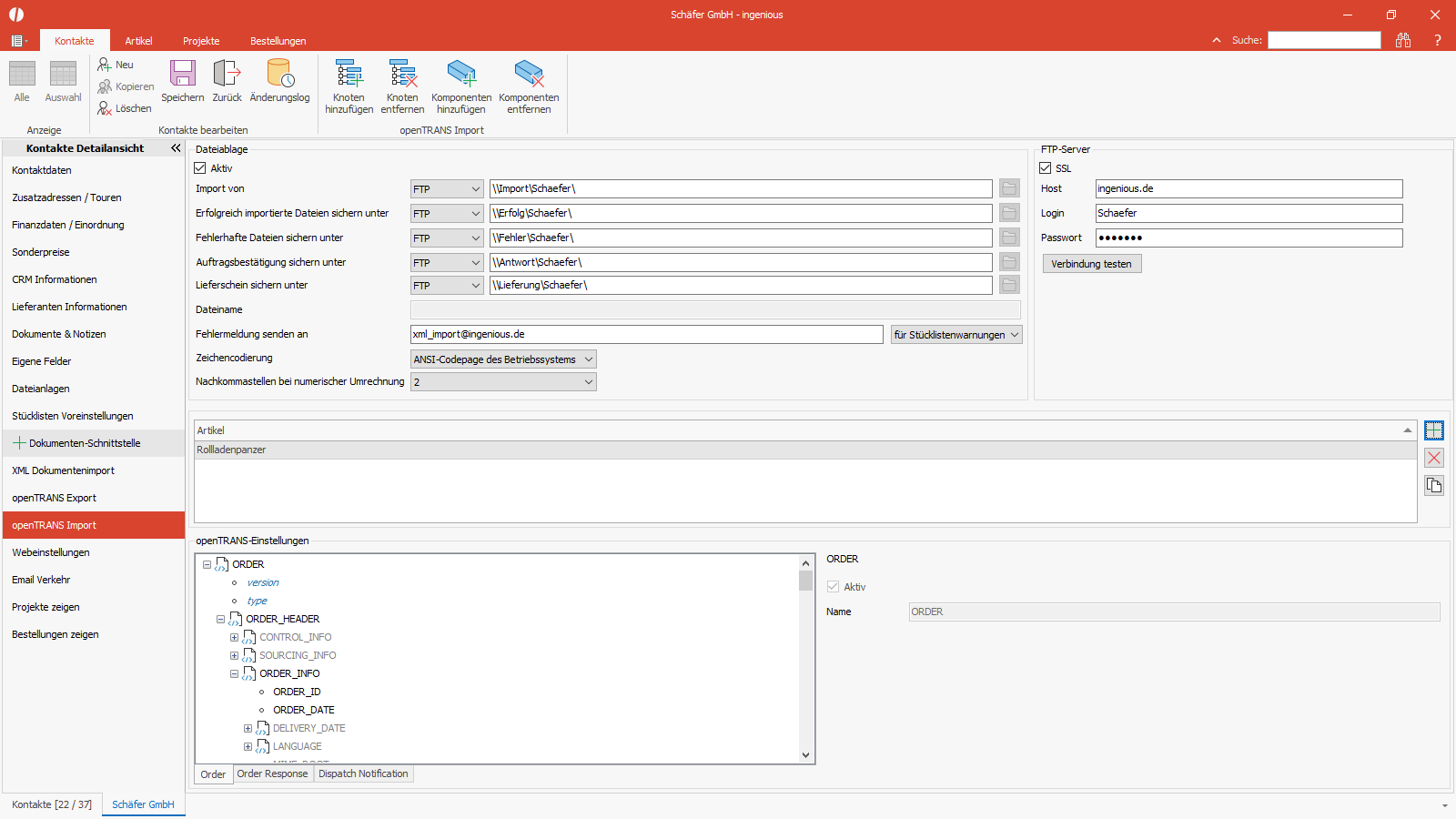Image resolution: width=1456 pixels, height=819 pixels.
Task: Click the red delete article icon
Action: 1434,458
